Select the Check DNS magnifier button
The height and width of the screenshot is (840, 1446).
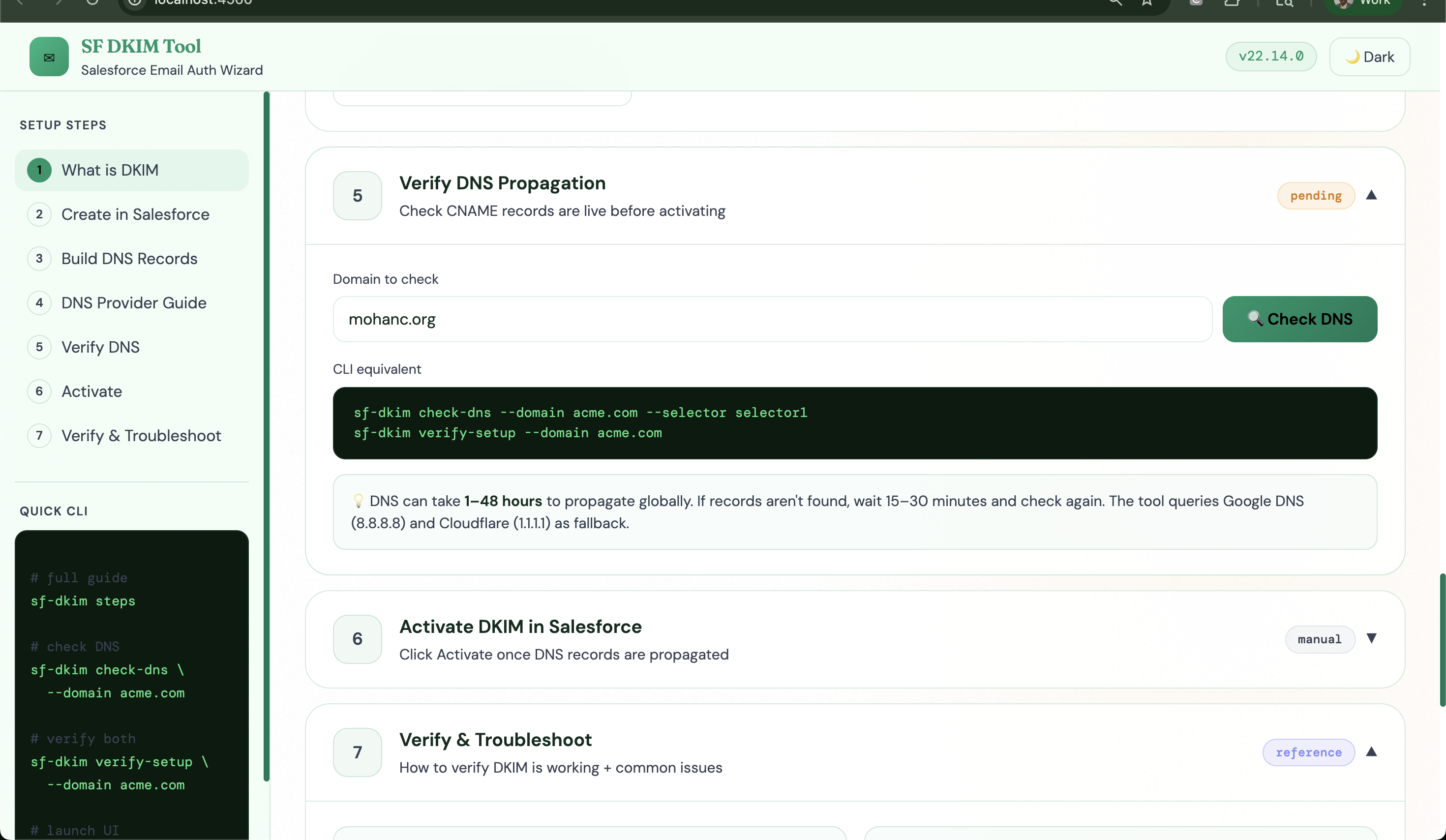1256,319
